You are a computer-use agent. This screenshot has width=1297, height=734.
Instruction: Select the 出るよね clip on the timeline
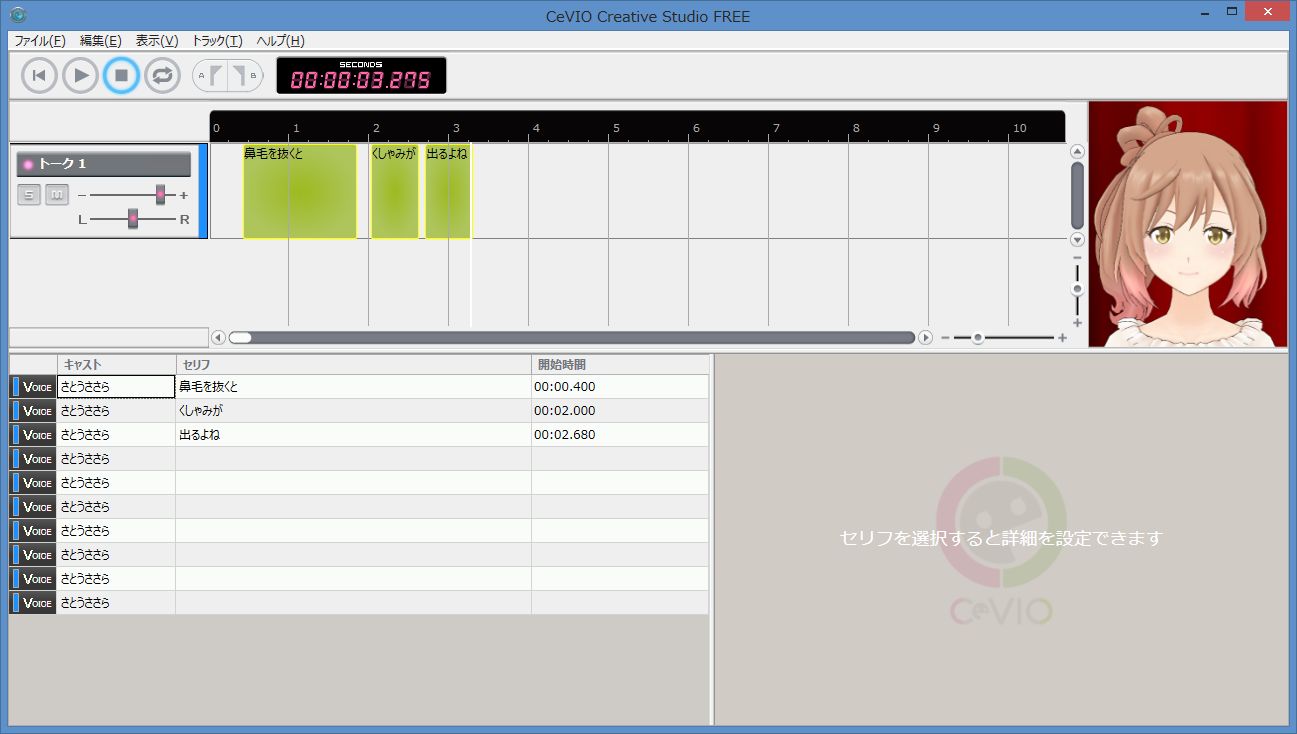(448, 192)
